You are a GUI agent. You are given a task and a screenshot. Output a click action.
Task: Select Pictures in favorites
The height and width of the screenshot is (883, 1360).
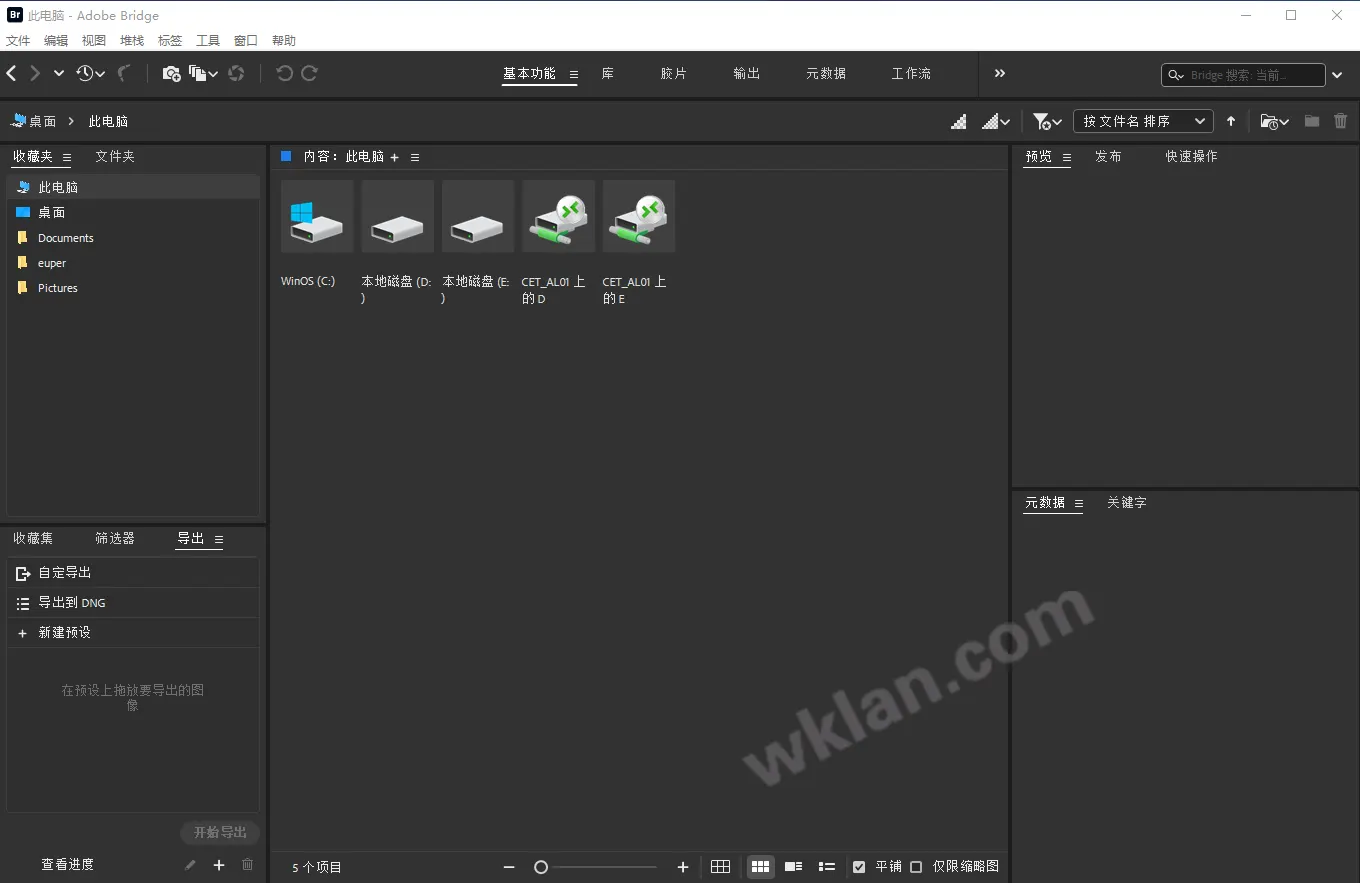[133, 288]
